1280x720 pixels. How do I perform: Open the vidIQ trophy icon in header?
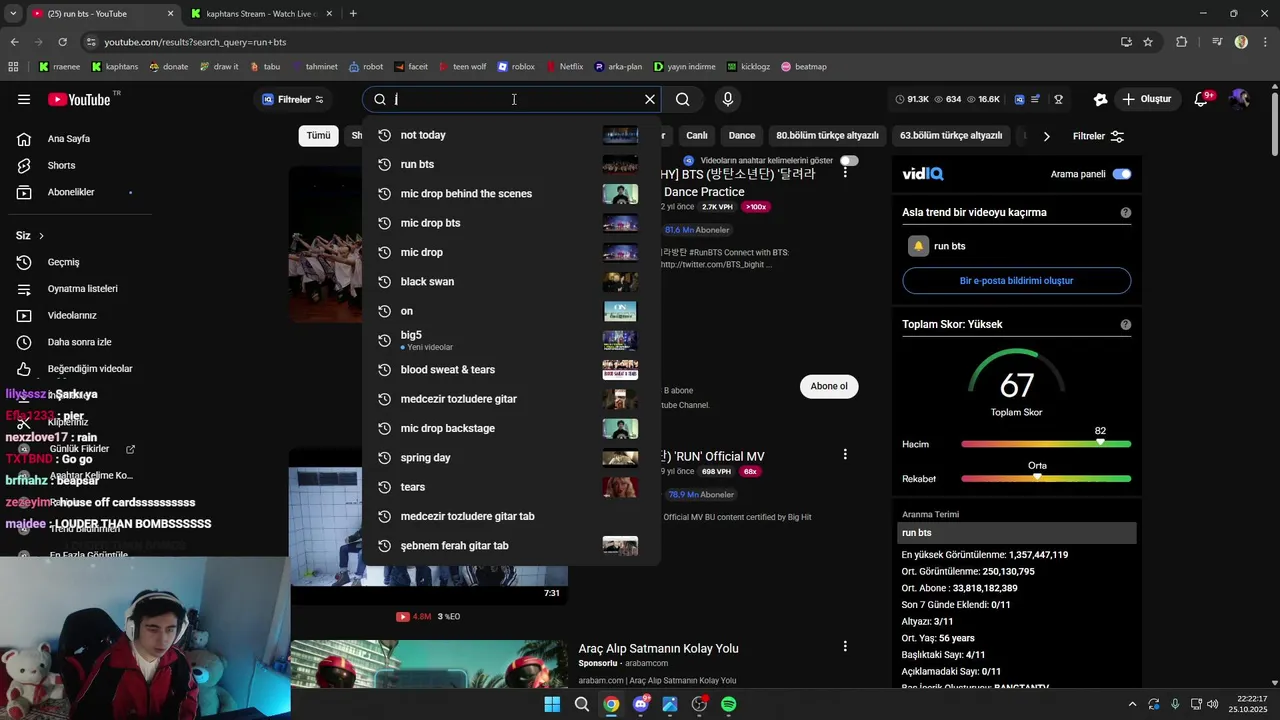tap(1058, 99)
